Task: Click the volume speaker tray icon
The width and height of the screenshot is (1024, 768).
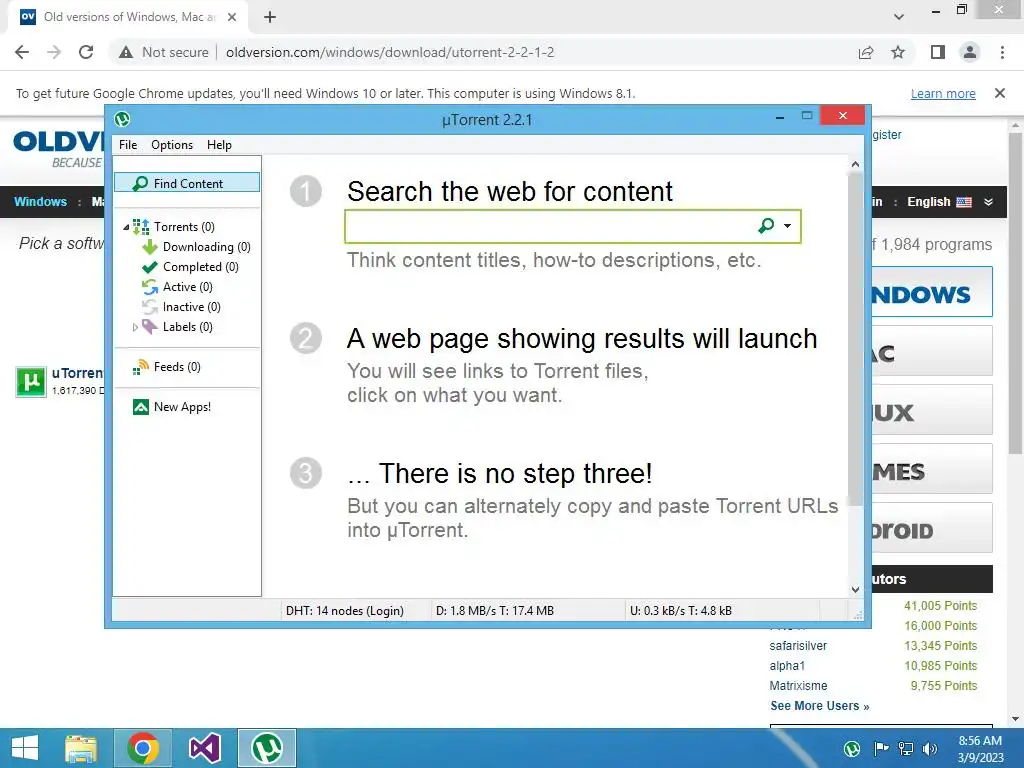Action: [x=930, y=748]
